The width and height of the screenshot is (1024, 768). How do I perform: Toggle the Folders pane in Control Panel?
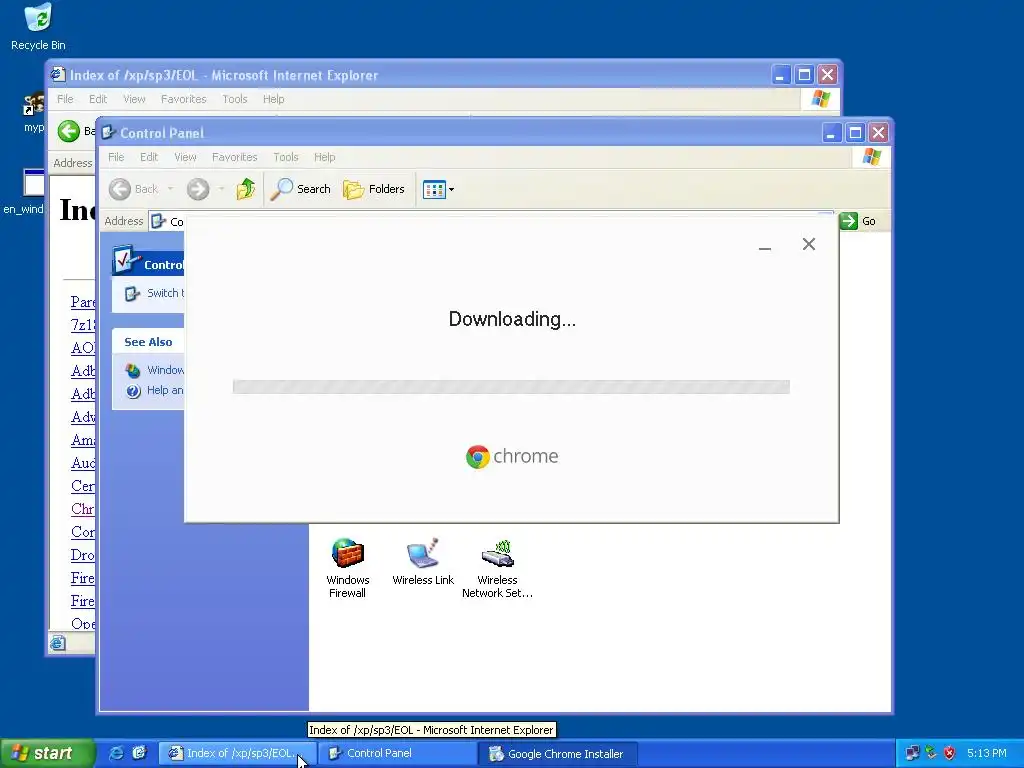(x=374, y=189)
